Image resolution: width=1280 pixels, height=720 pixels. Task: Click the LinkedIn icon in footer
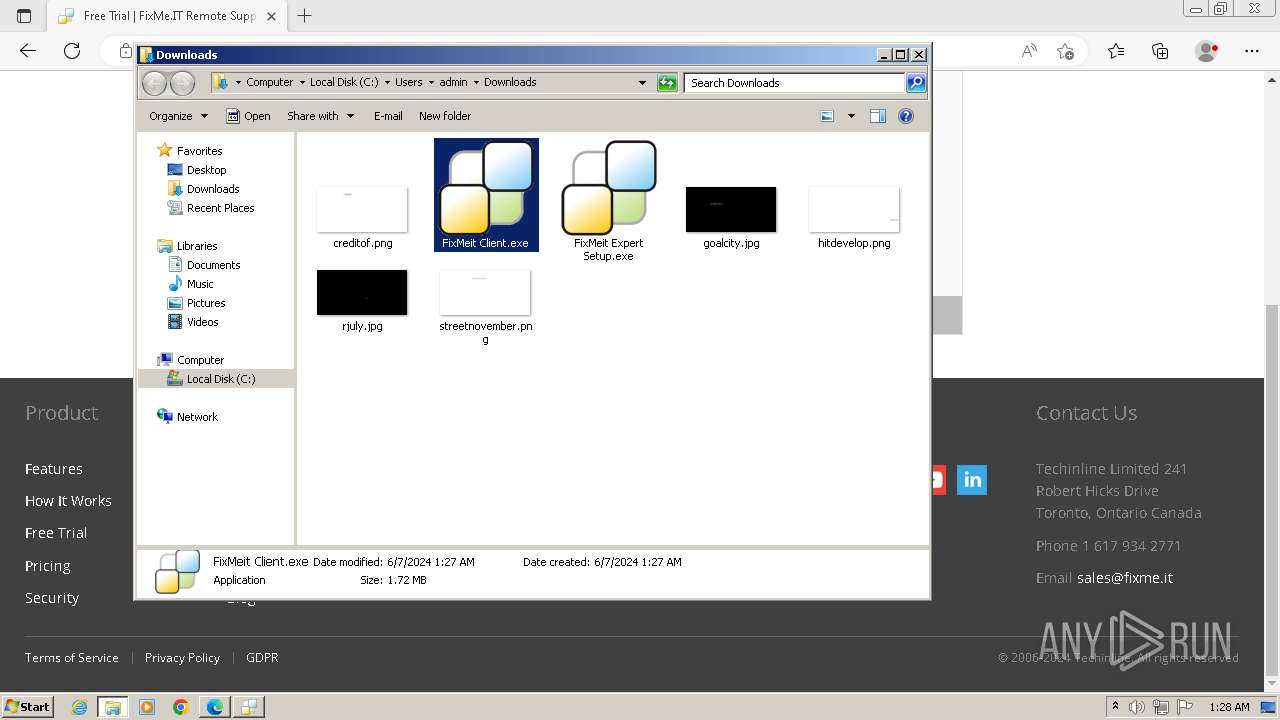(972, 480)
